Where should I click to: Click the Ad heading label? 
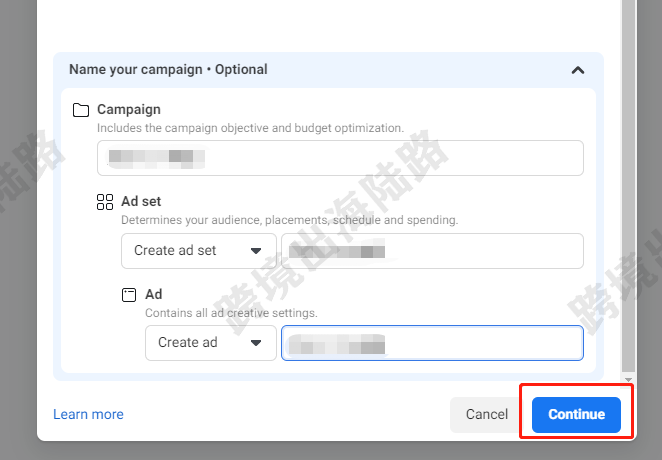coord(154,294)
